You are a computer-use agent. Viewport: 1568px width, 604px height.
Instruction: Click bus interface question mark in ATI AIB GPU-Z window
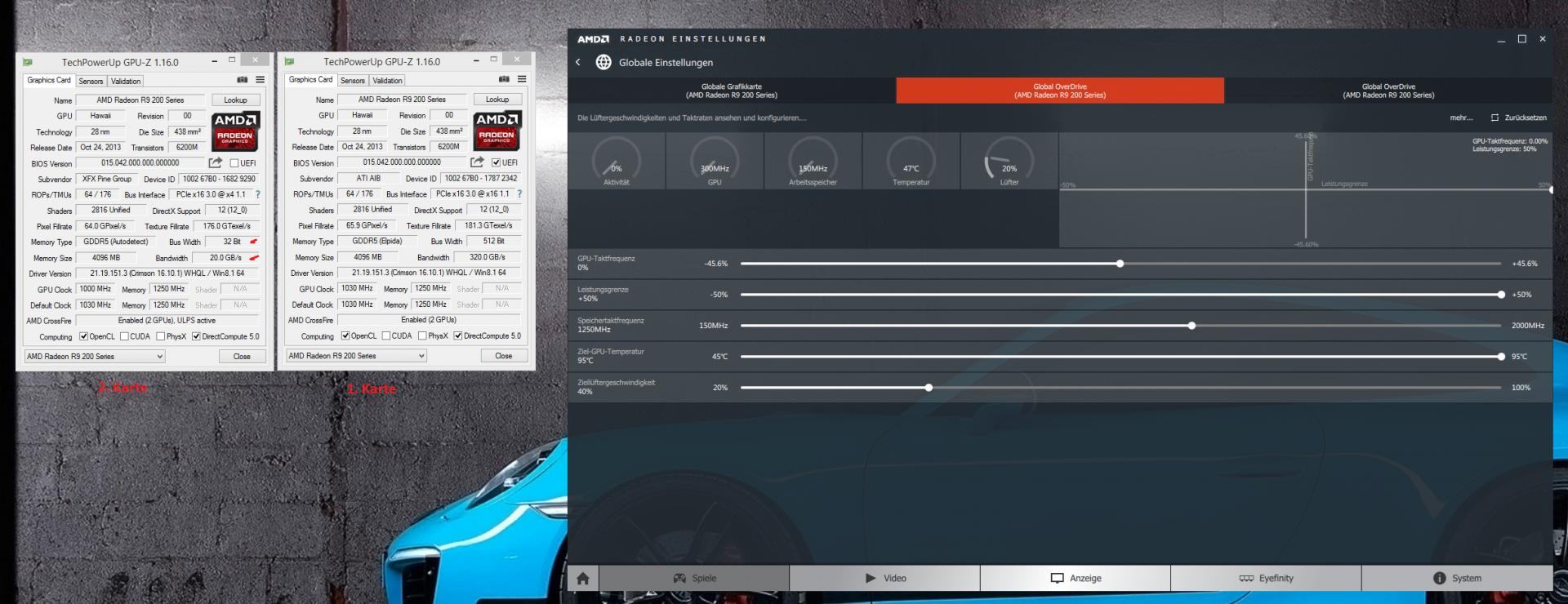click(519, 193)
